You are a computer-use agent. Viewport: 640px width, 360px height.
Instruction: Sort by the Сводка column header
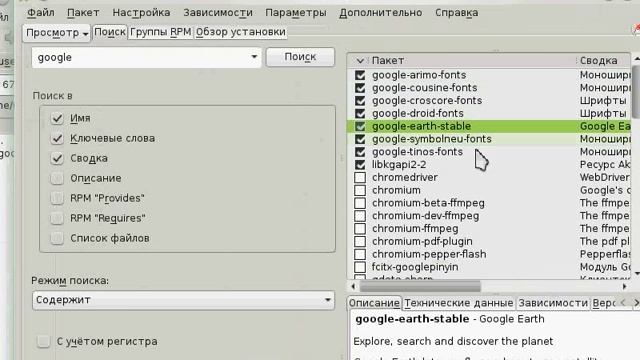[x=603, y=61]
